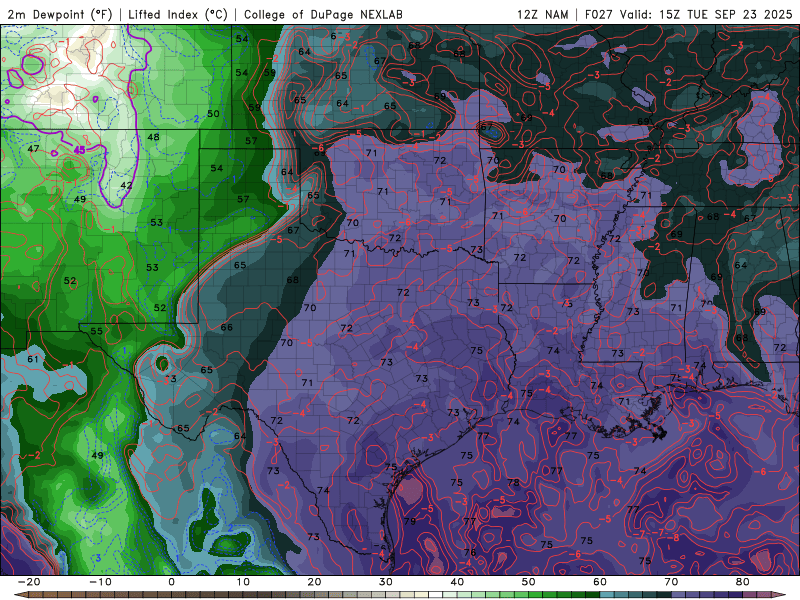The image size is (800, 600).
Task: Click the "2m Dewpoint (°F)" title text
Action: 59,15
